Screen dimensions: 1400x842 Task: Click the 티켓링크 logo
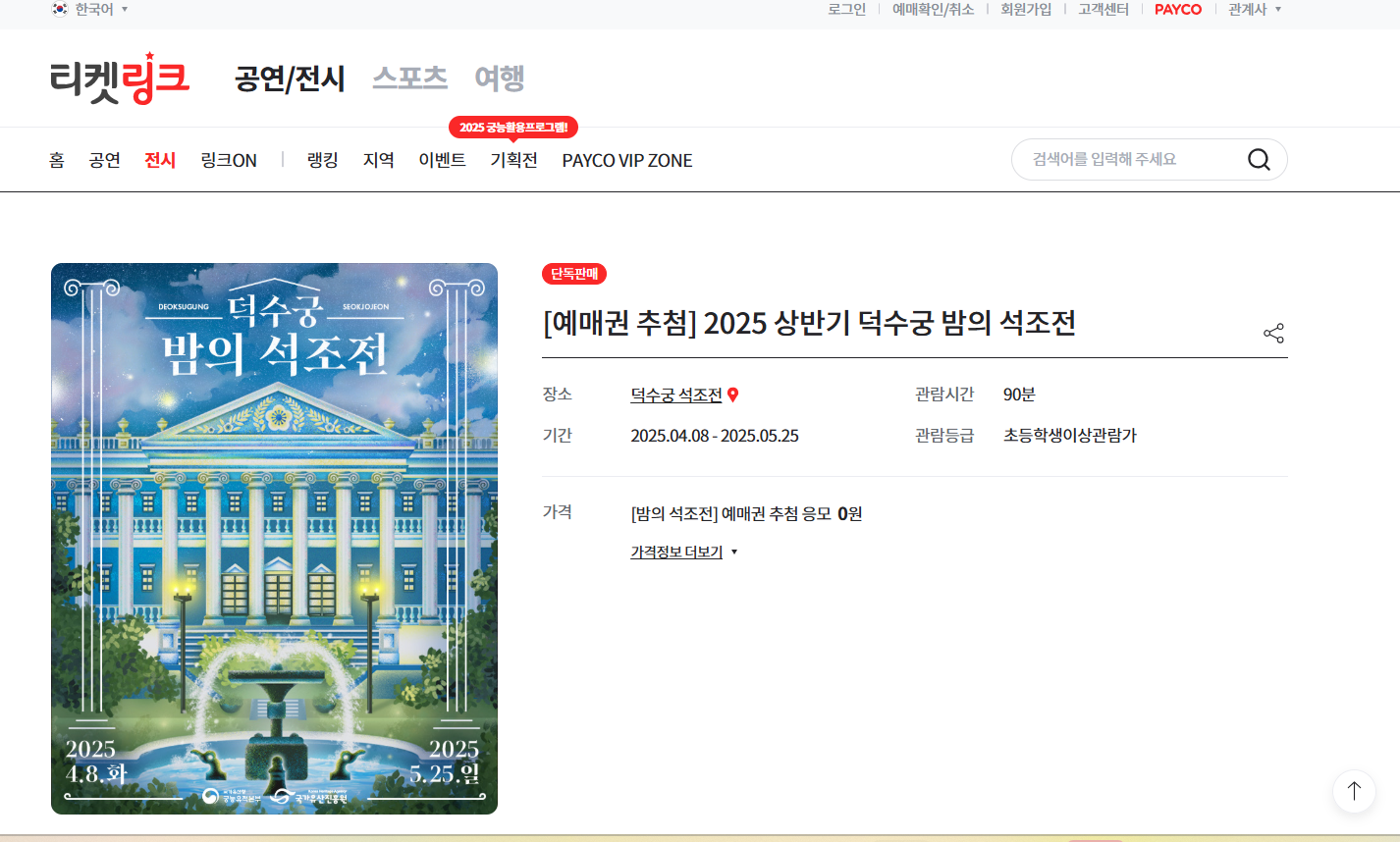(x=120, y=79)
